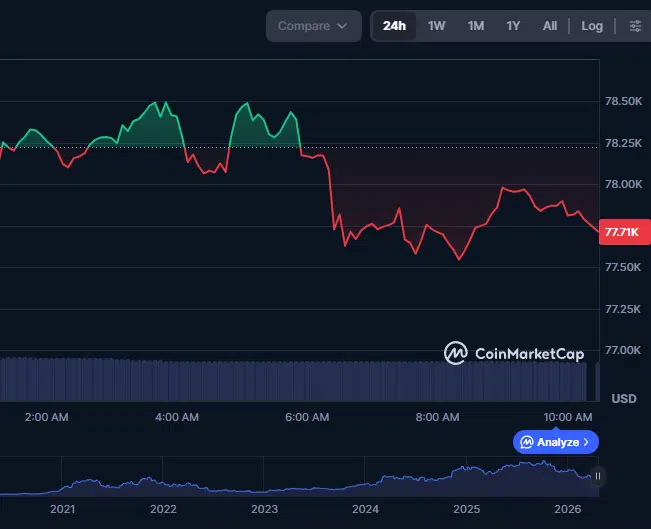Screen dimensions: 651x529
Task: Select the 24h time range tab
Action: tap(394, 26)
